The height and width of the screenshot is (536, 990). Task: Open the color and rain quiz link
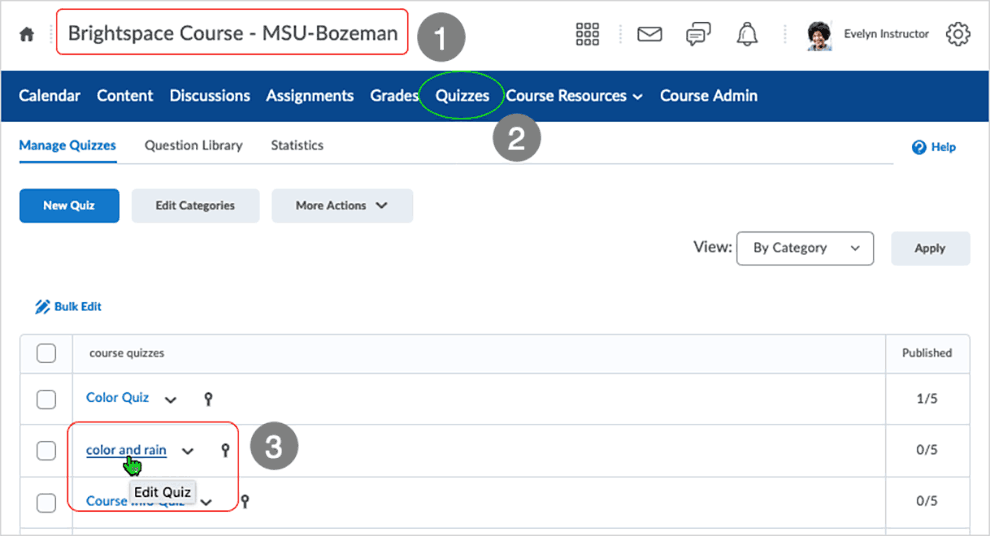pyautogui.click(x=126, y=450)
